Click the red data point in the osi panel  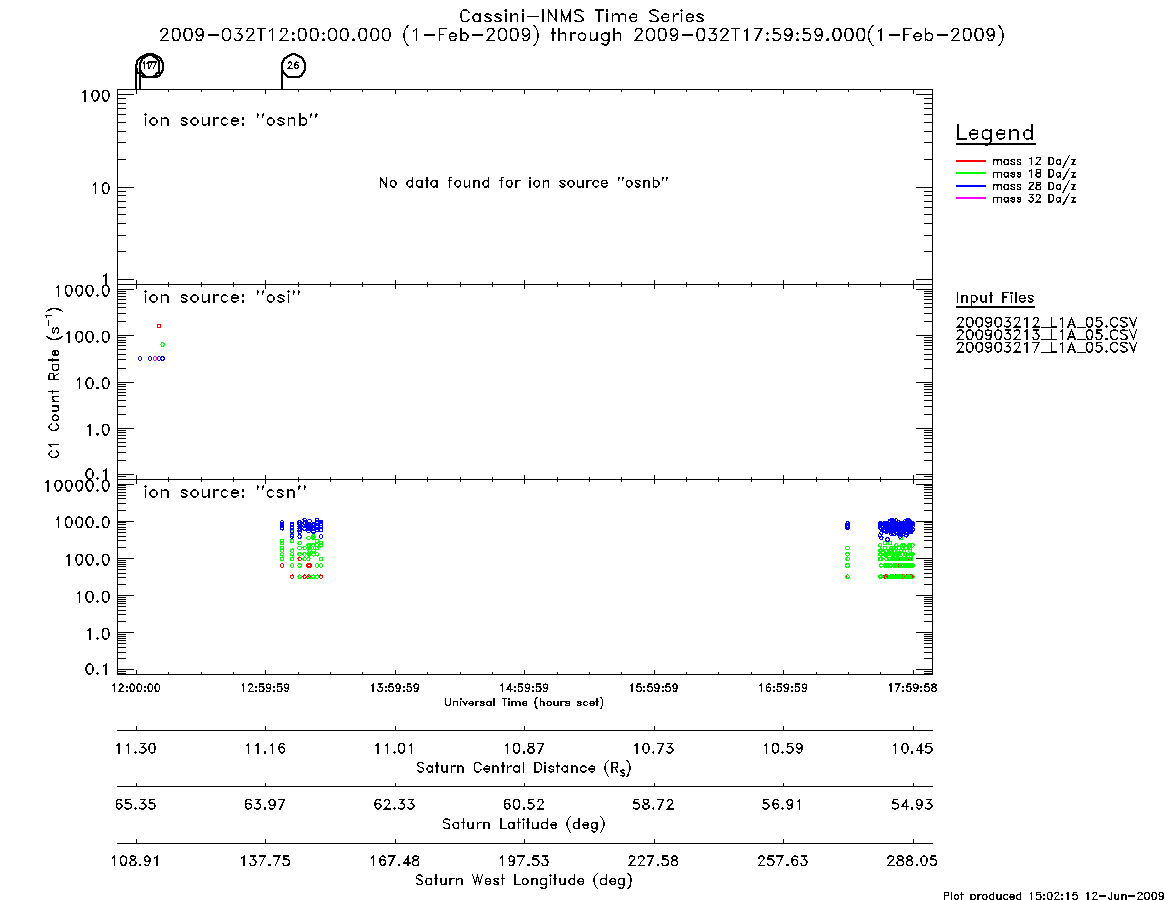pos(159,326)
